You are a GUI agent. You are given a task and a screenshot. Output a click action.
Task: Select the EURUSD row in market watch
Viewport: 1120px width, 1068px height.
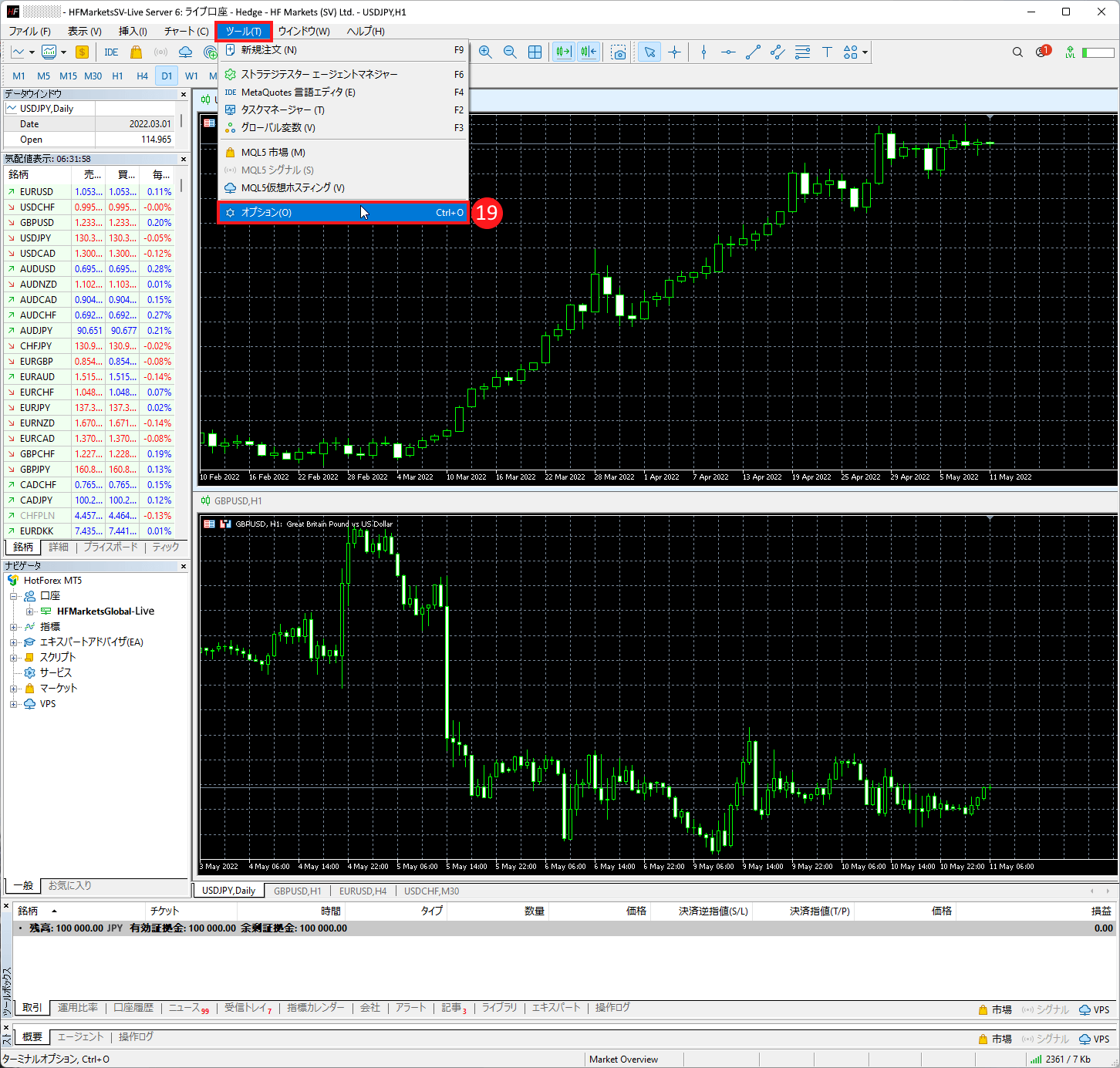(37, 191)
